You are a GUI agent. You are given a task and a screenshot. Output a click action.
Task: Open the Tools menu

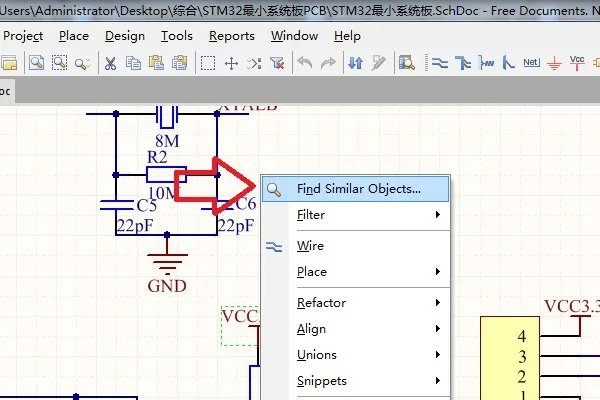(177, 36)
